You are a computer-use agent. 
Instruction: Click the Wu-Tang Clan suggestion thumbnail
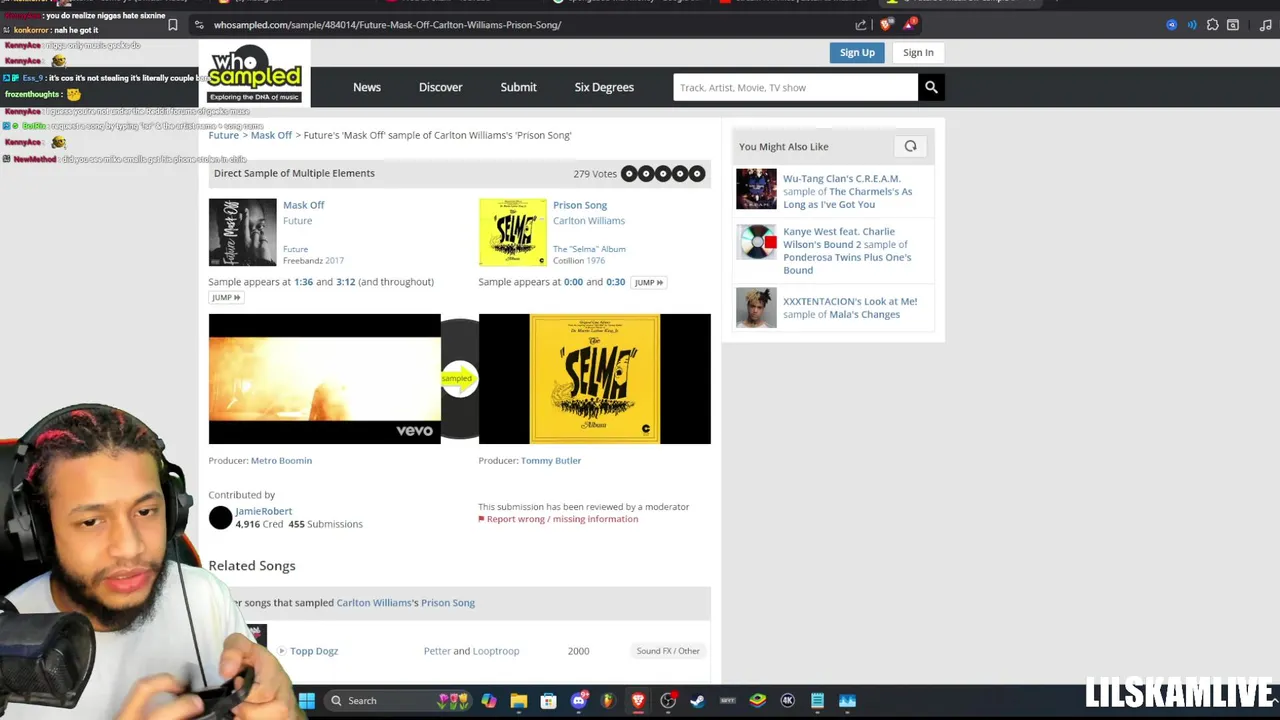pos(756,189)
